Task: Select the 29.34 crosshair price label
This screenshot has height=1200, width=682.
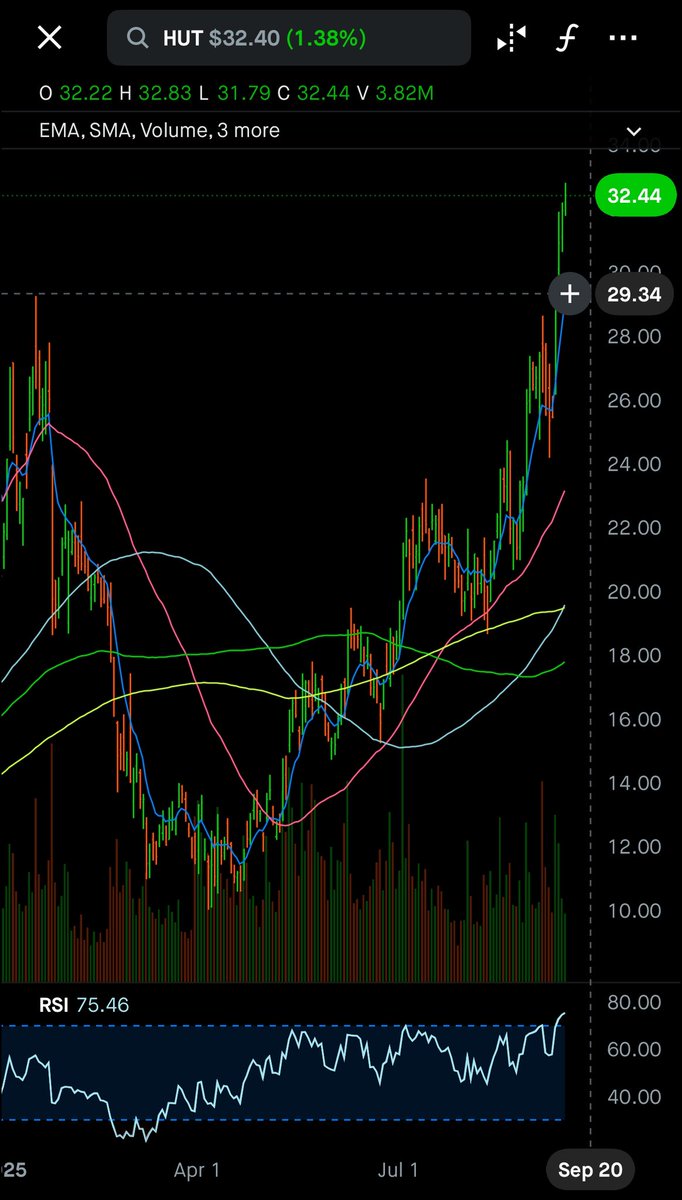Action: click(x=634, y=294)
